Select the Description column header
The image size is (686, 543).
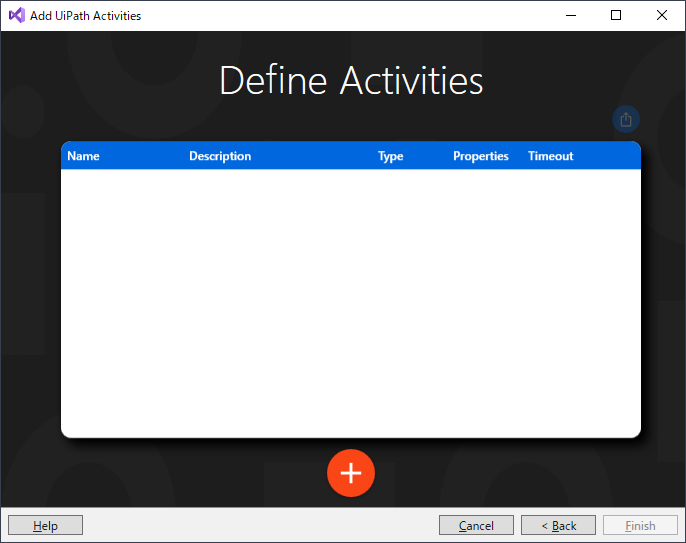coord(220,156)
